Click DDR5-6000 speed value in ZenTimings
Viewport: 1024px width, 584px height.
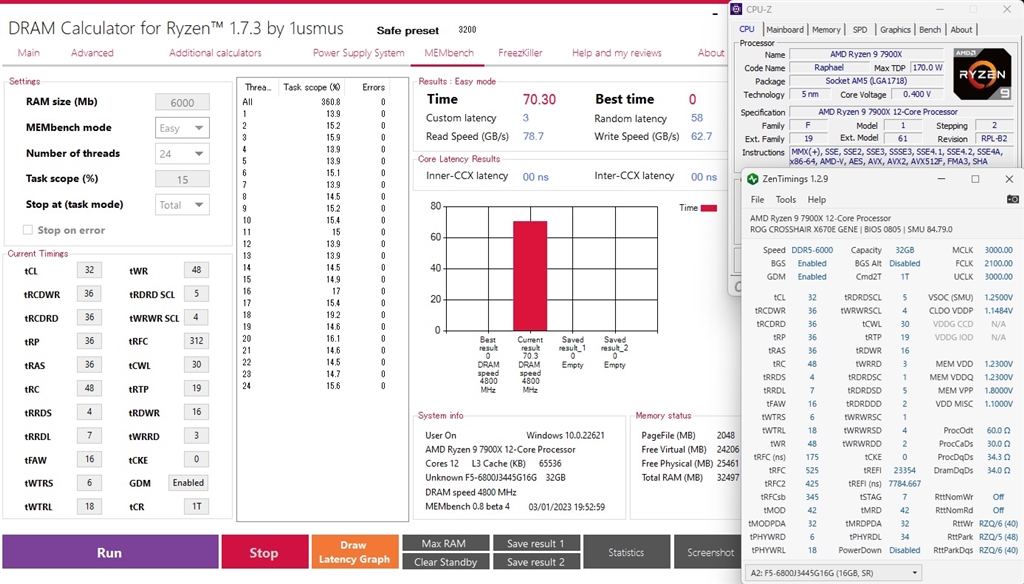(812, 250)
